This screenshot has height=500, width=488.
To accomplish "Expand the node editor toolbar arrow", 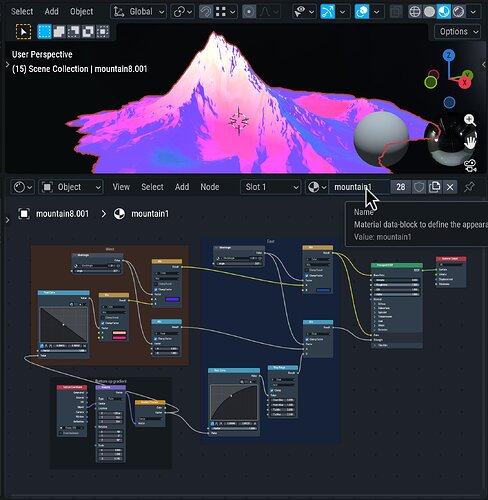I will pyautogui.click(x=7, y=220).
